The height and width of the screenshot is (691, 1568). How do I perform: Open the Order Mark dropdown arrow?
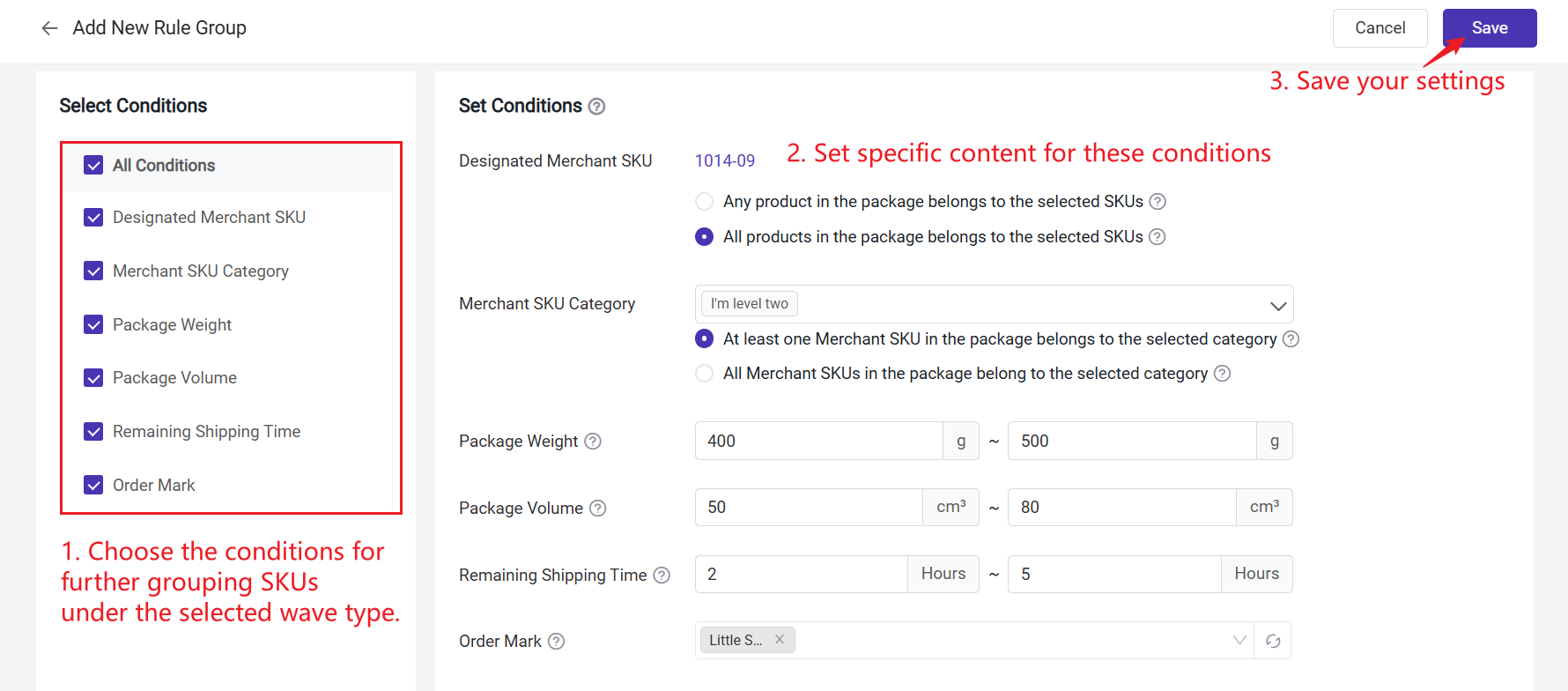click(x=1239, y=641)
